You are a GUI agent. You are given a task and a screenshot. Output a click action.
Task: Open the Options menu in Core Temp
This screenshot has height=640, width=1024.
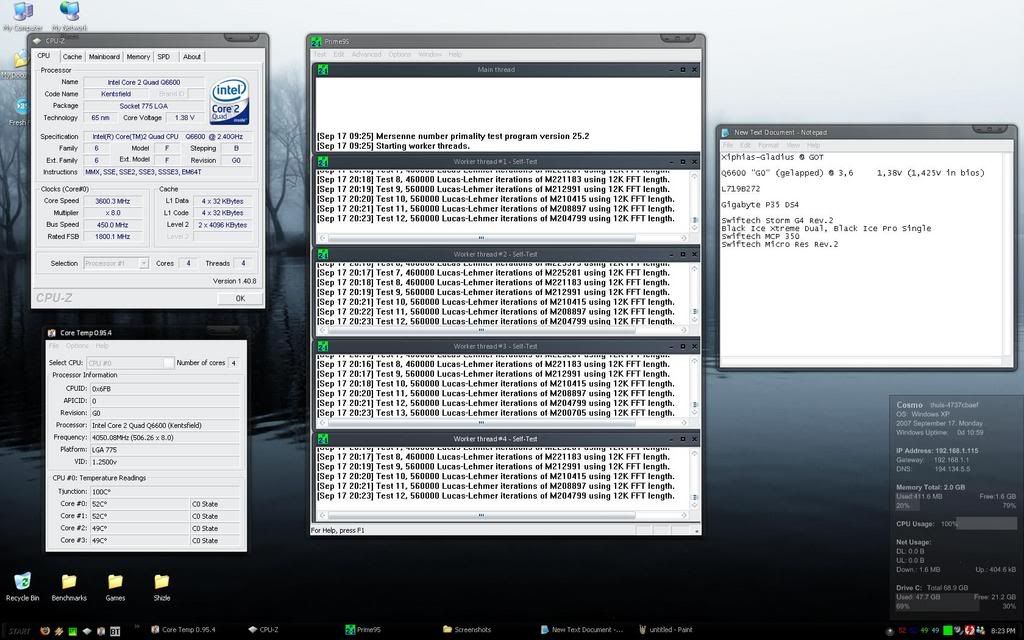click(77, 345)
